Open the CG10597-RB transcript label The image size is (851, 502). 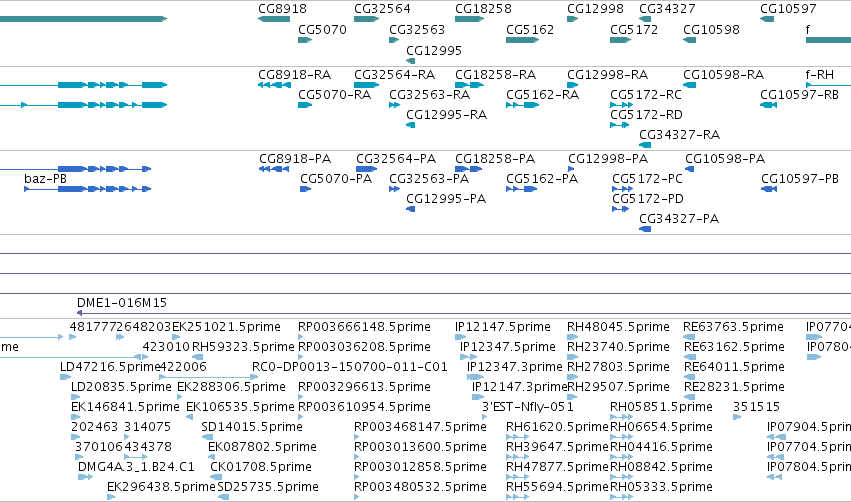coord(799,94)
